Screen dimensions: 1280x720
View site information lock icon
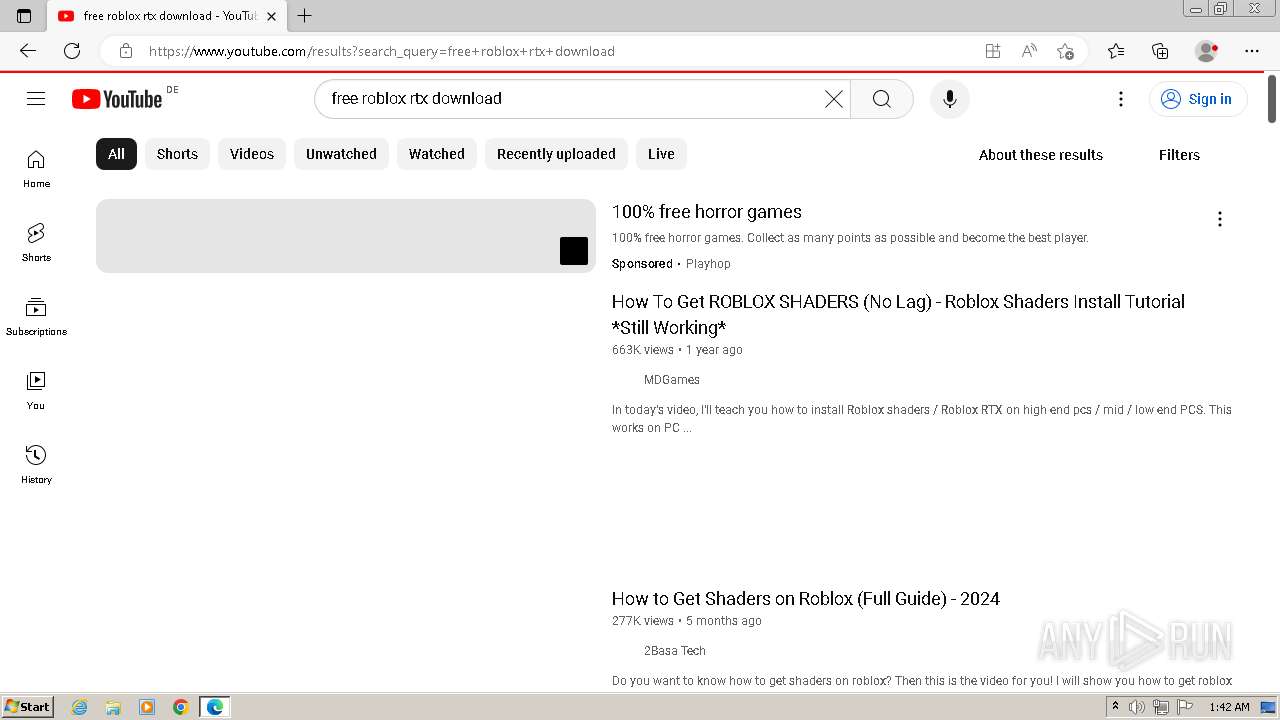coord(125,51)
